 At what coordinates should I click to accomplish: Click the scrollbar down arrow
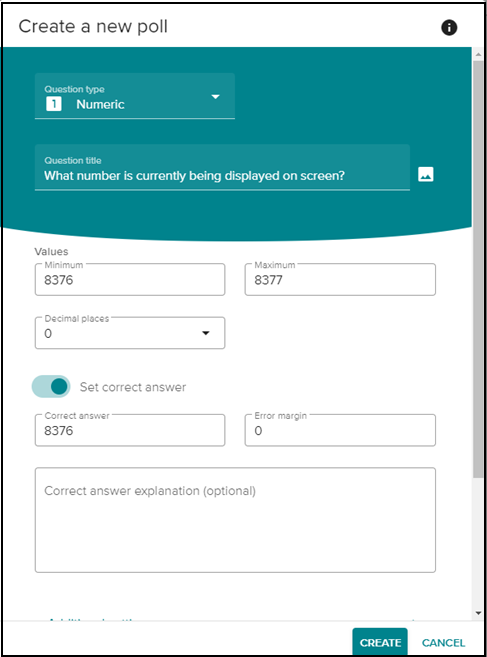click(478, 613)
